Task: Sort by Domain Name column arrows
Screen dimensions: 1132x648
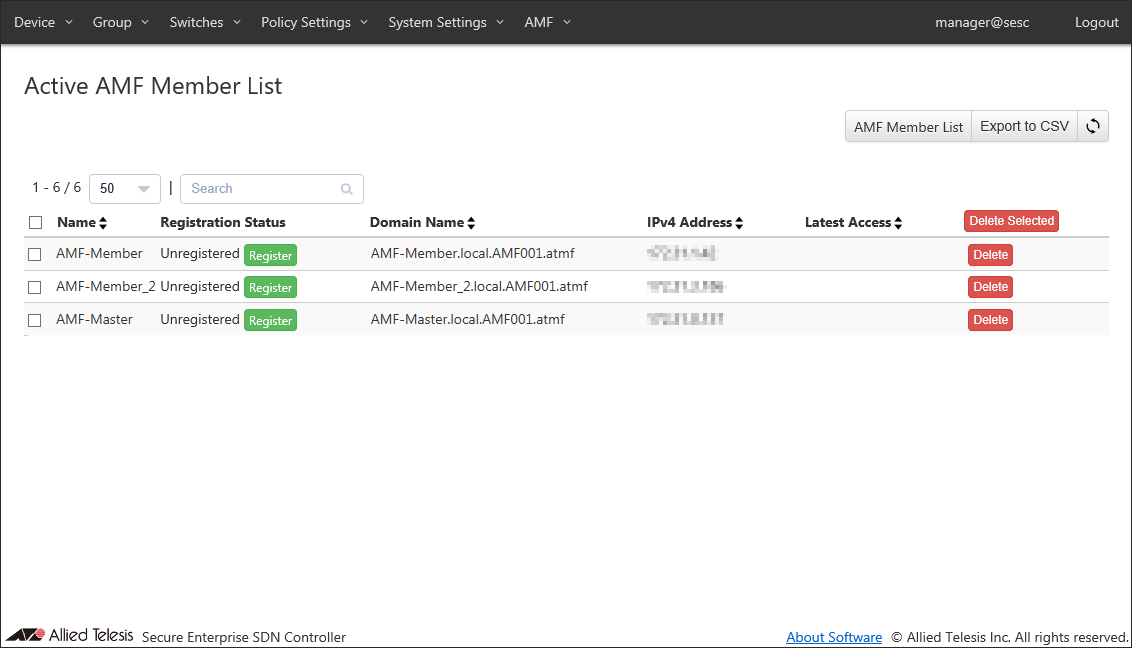Action: coord(471,223)
